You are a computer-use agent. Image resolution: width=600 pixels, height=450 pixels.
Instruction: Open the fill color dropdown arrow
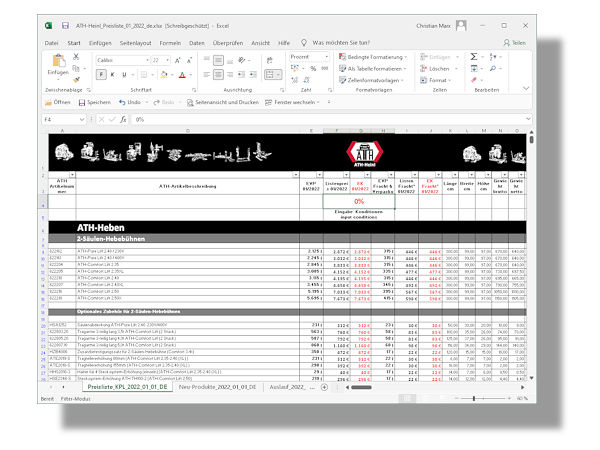point(172,75)
